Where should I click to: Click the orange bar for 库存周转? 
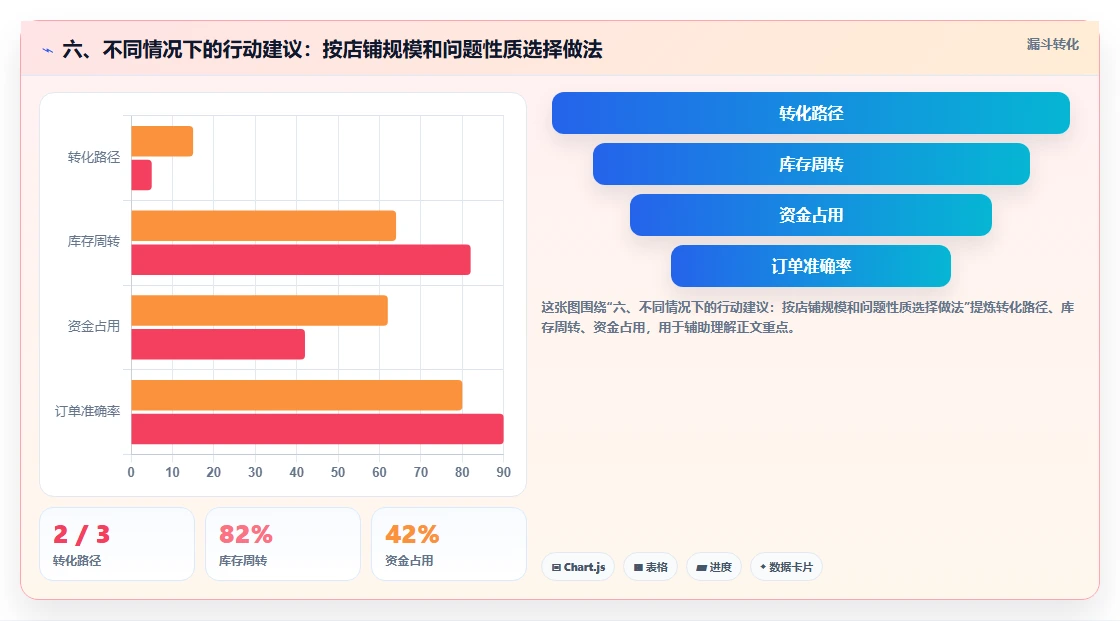pyautogui.click(x=264, y=226)
